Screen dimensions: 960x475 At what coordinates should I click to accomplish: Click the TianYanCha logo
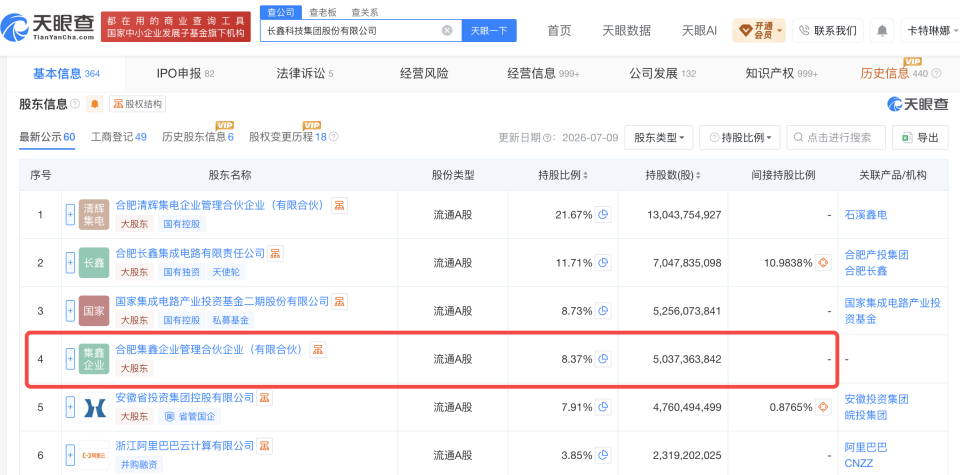(48, 27)
